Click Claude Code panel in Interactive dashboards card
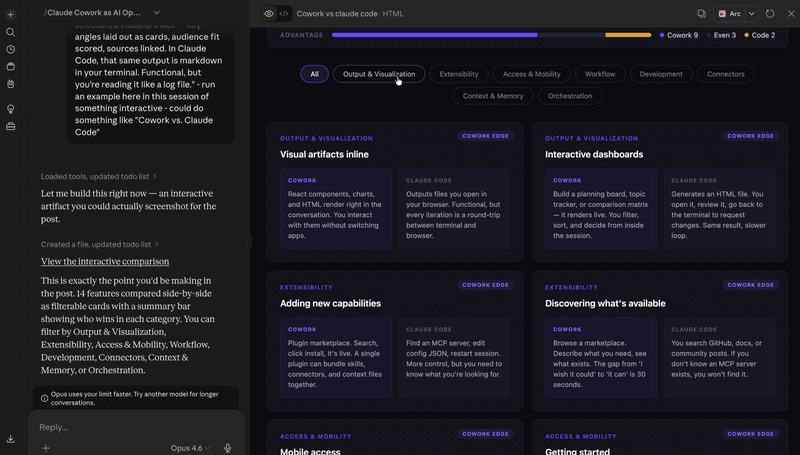 point(719,209)
